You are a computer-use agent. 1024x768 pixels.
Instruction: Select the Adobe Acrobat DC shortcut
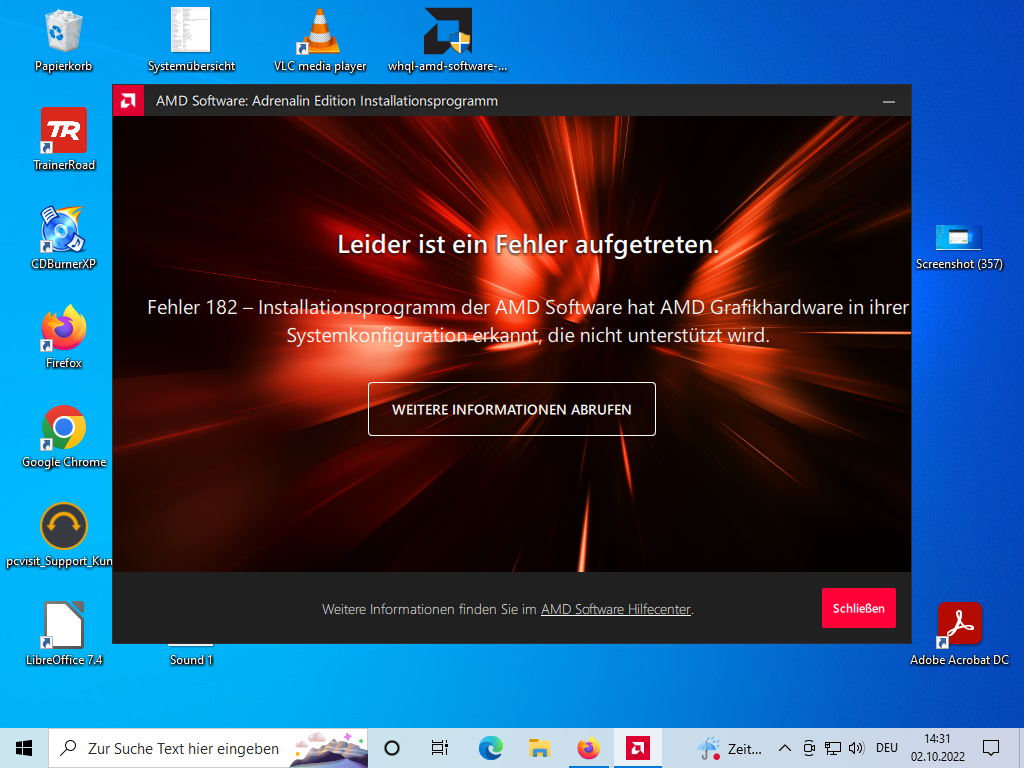pyautogui.click(x=959, y=633)
